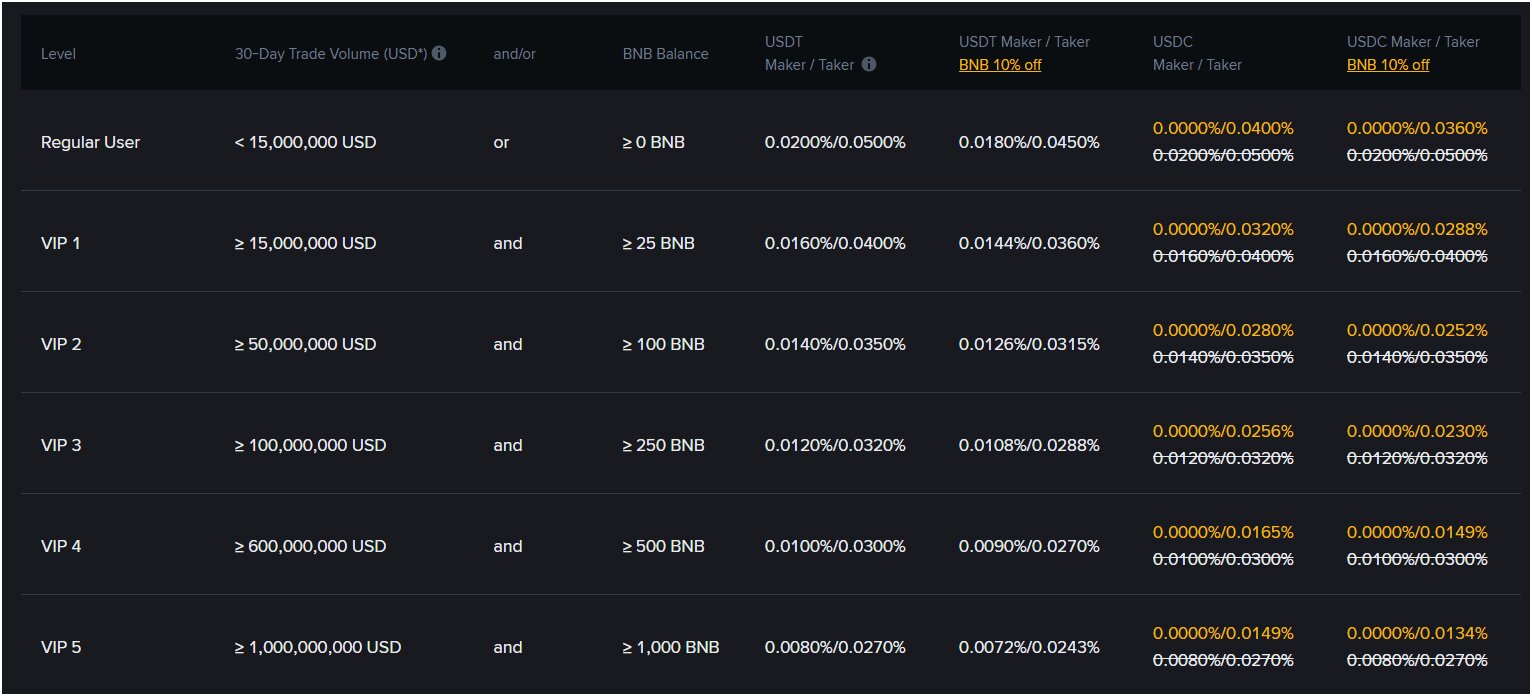Select the ≥ 250 BNB balance cell
The image size is (1532, 696).
pos(663,445)
